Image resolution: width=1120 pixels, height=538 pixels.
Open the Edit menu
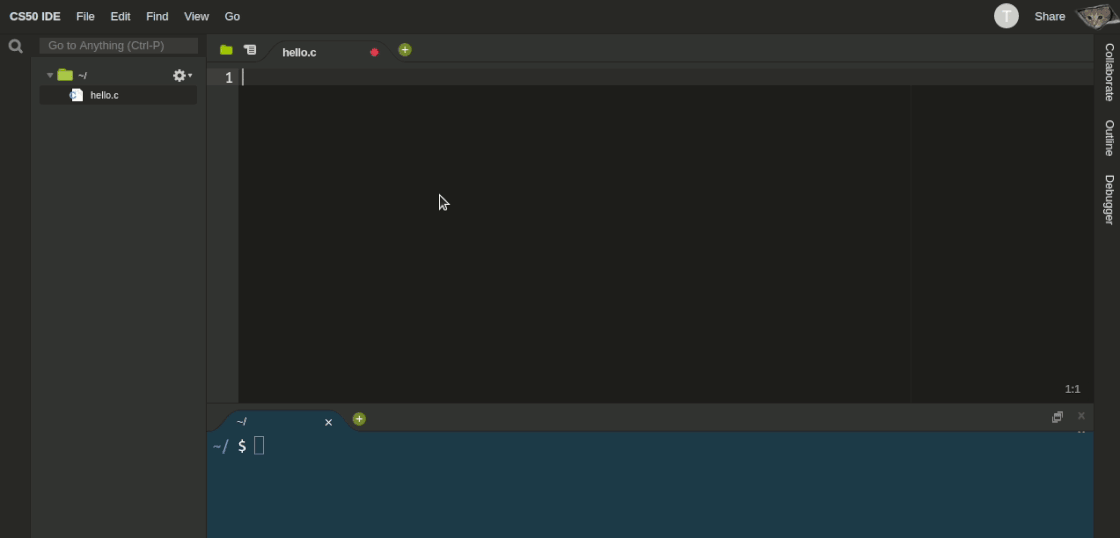coord(120,16)
